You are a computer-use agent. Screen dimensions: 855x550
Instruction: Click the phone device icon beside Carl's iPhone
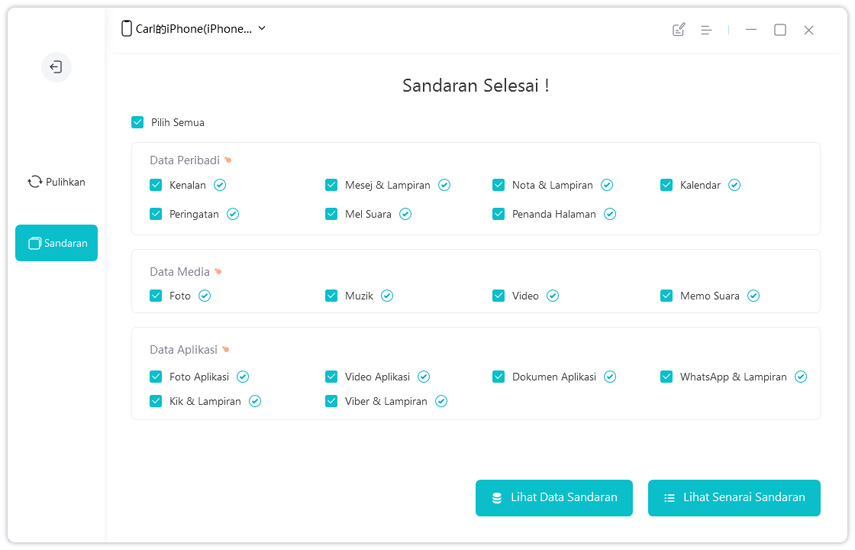click(126, 29)
